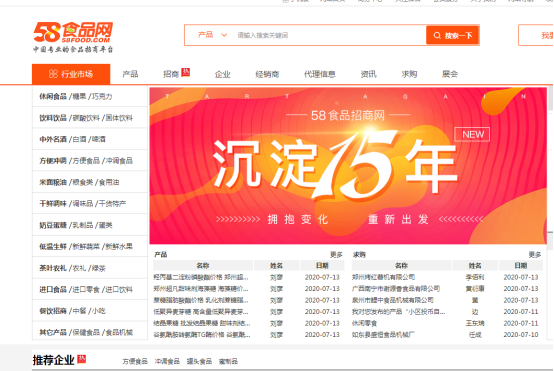Click the 冲调食品 filter under 推荐企业

pyautogui.click(x=167, y=361)
